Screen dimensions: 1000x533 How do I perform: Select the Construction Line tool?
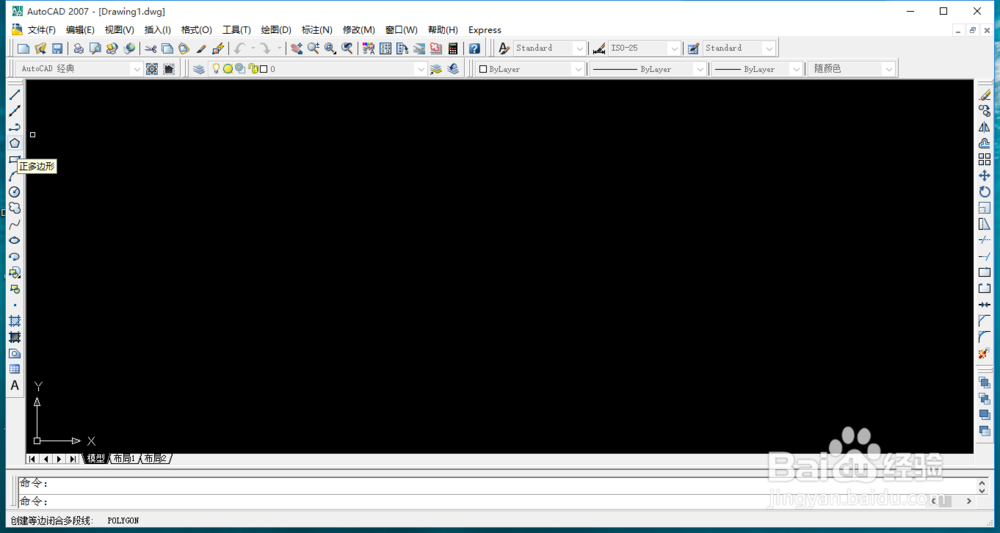15,110
